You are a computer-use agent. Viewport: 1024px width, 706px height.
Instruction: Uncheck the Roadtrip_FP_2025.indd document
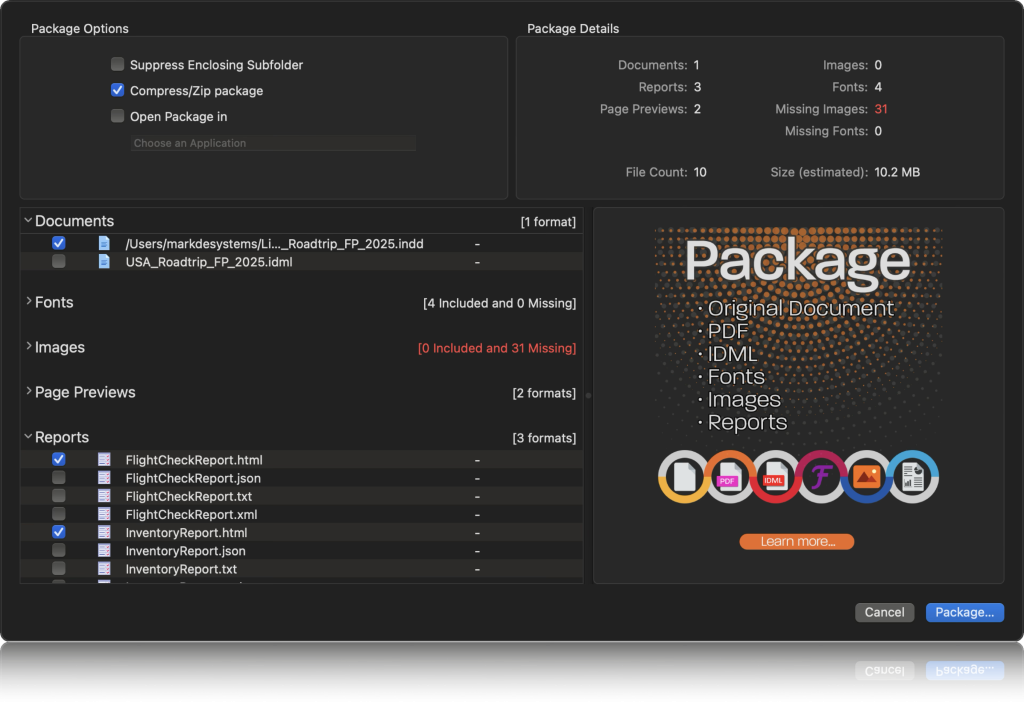pyautogui.click(x=59, y=243)
